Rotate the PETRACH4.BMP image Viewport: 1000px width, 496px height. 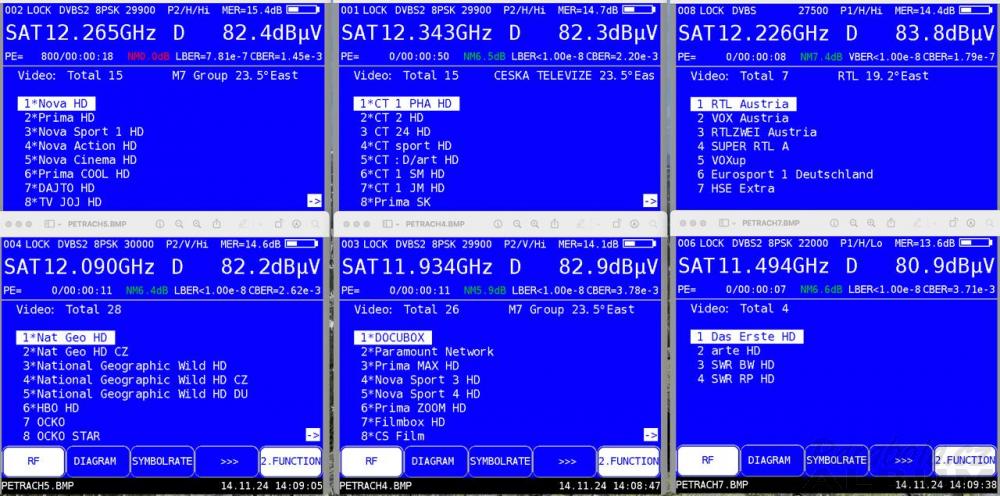coord(616,224)
